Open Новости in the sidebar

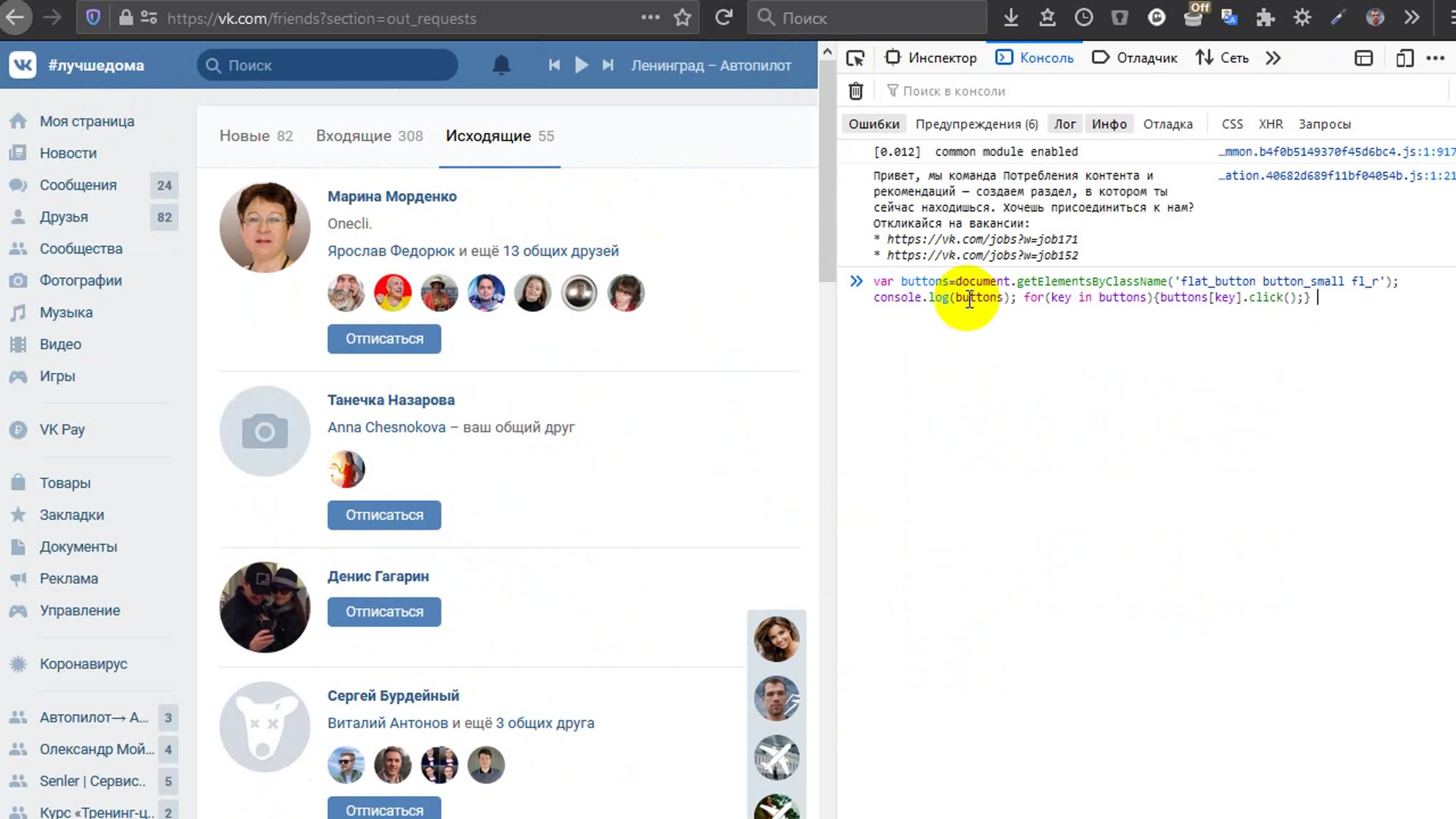tap(68, 152)
